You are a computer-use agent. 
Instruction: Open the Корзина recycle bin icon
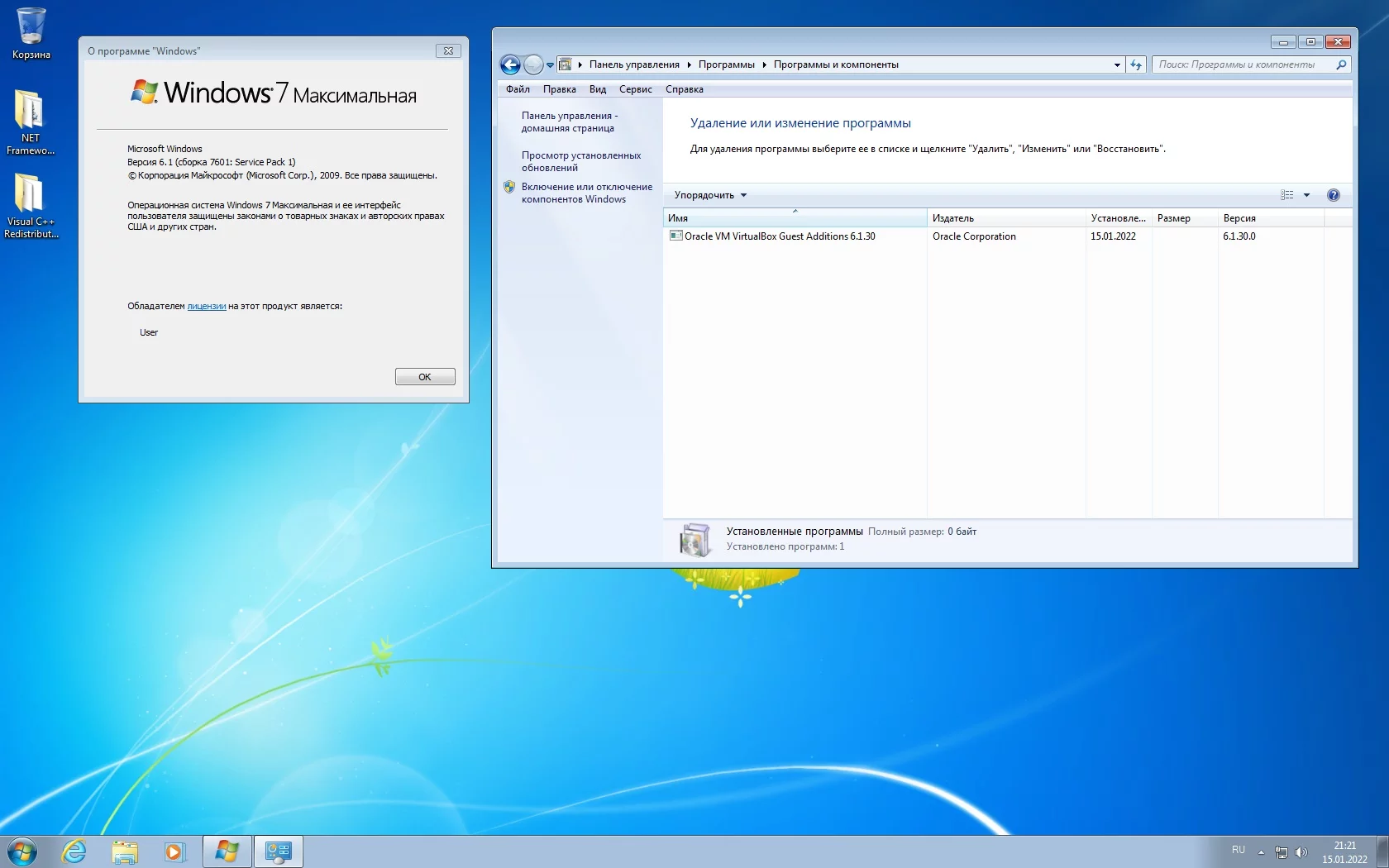pos(31,33)
